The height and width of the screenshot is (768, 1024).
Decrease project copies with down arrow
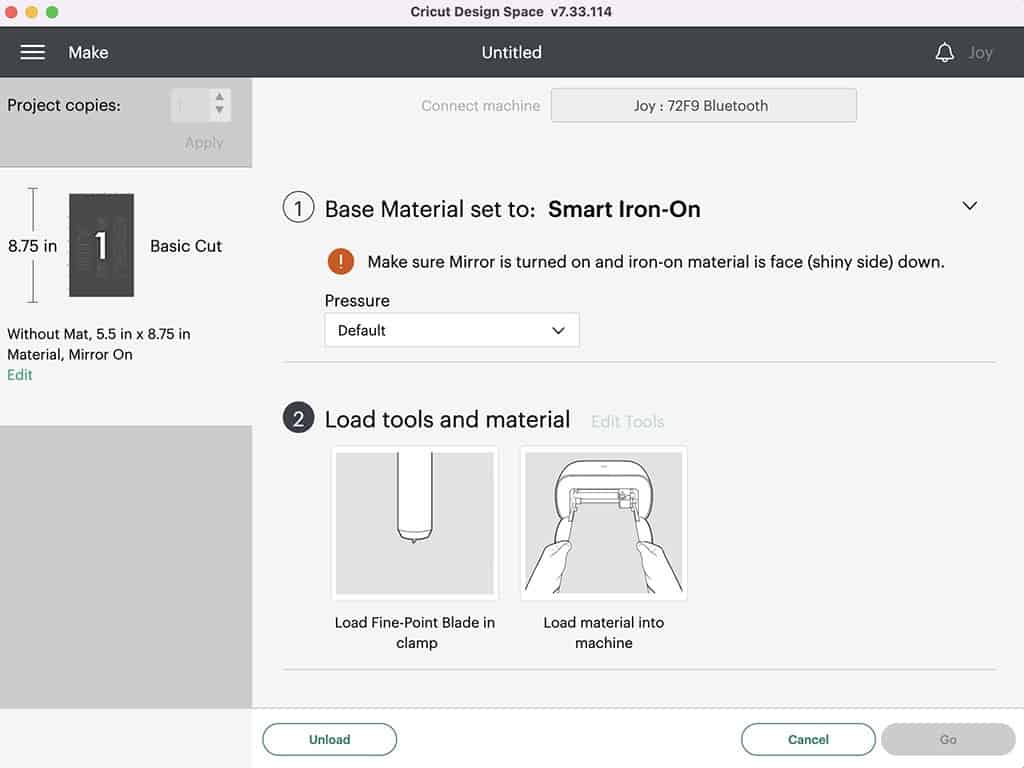(x=219, y=110)
